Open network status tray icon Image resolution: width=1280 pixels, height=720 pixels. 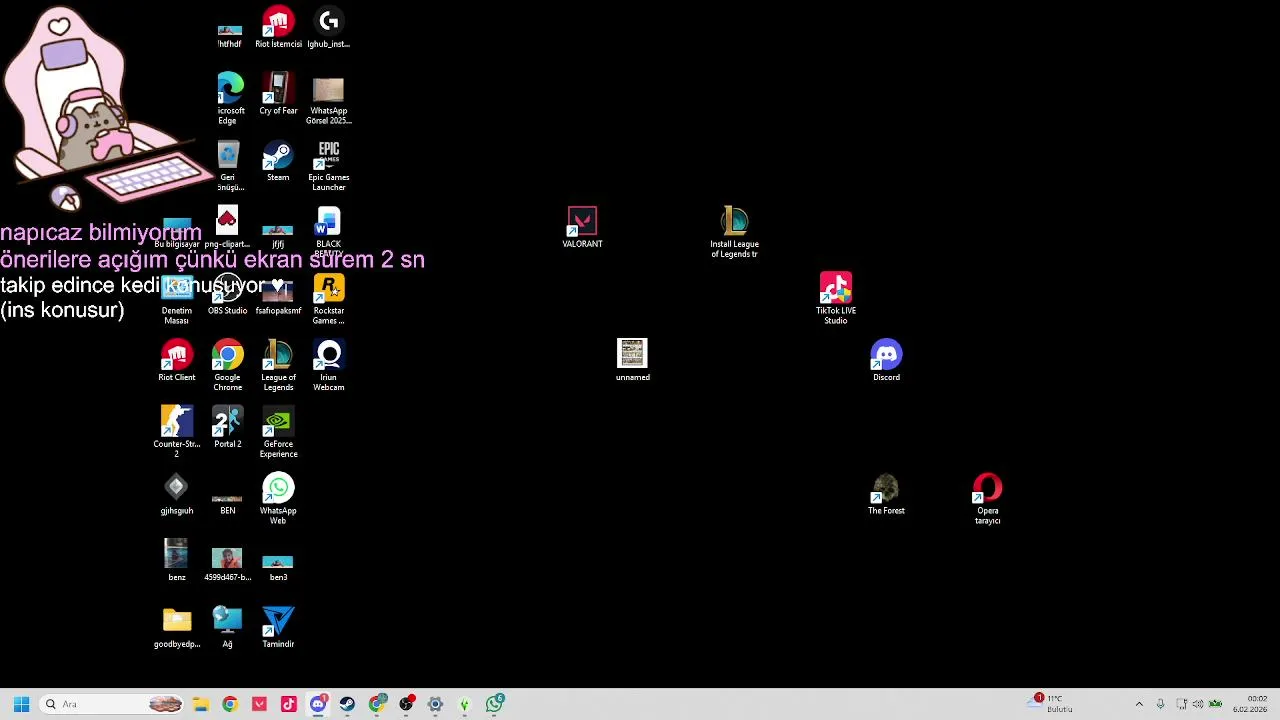click(1181, 704)
